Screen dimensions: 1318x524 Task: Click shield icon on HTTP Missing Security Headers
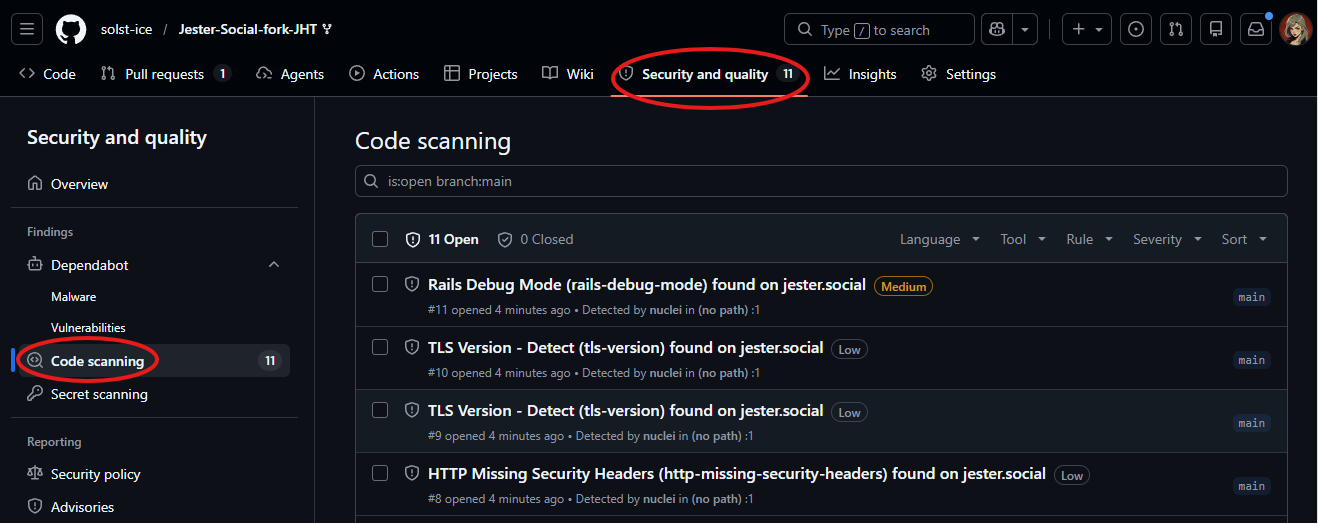[x=411, y=473]
